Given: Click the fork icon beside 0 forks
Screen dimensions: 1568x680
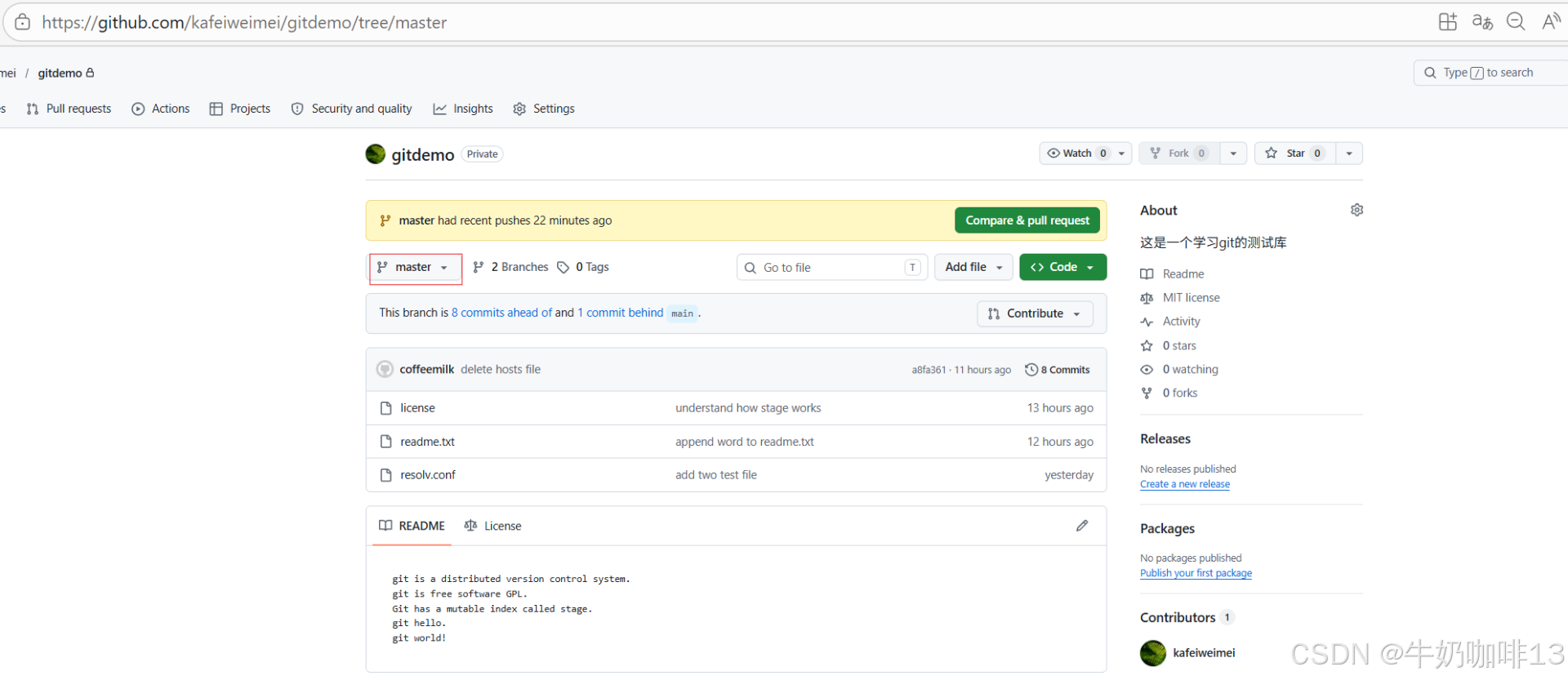Looking at the screenshot, I should click(x=1147, y=393).
